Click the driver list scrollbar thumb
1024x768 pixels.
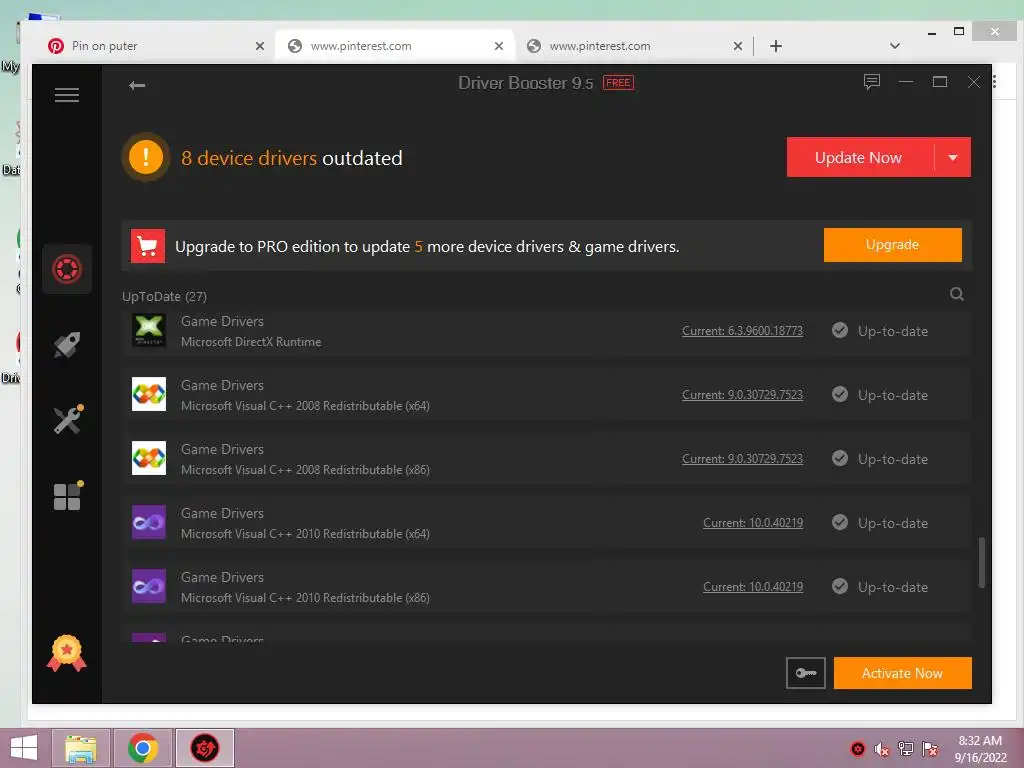tap(982, 562)
